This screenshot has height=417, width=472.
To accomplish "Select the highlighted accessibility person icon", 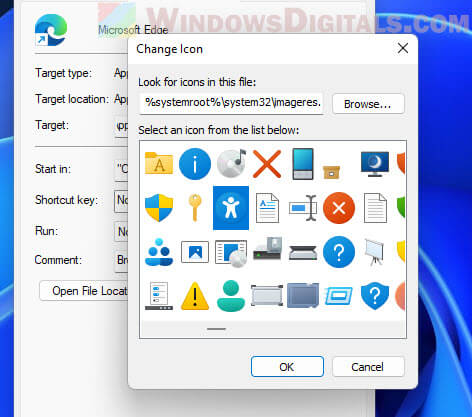I will point(231,208).
